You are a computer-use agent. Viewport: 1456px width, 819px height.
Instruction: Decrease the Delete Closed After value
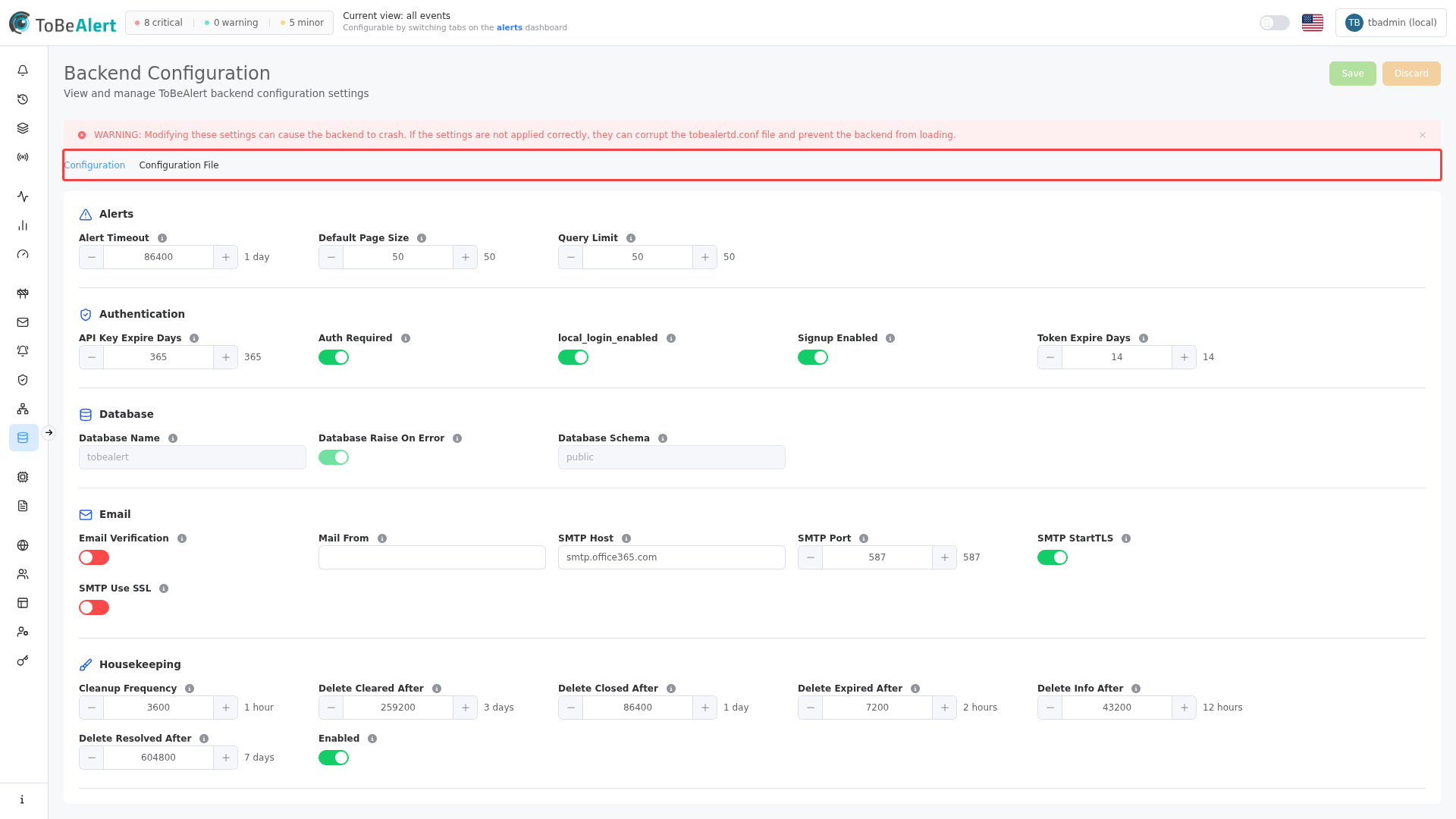pyautogui.click(x=571, y=708)
